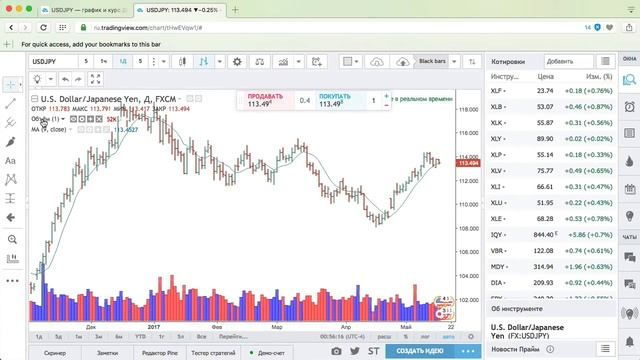Open Black bars layout dropdown arrow
The image size is (640, 360).
coord(454,62)
